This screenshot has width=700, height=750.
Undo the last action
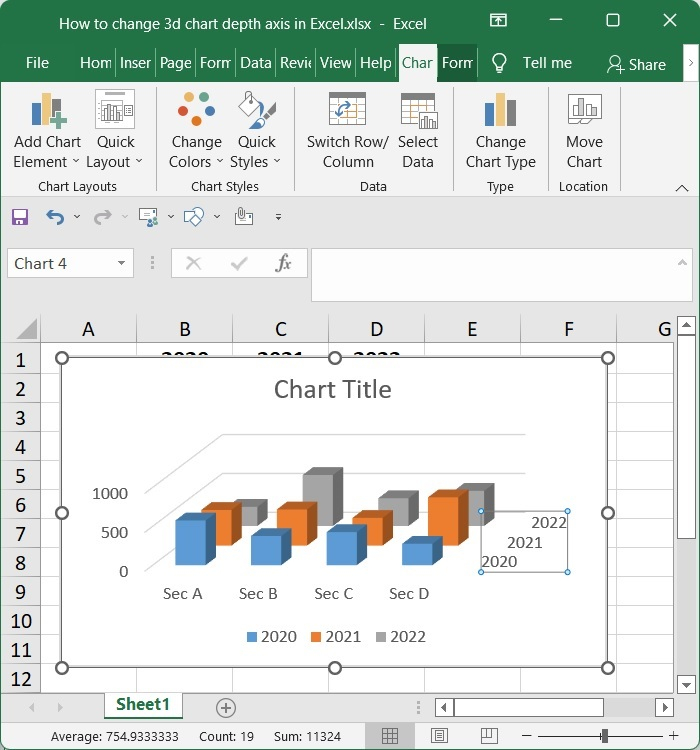pos(55,217)
